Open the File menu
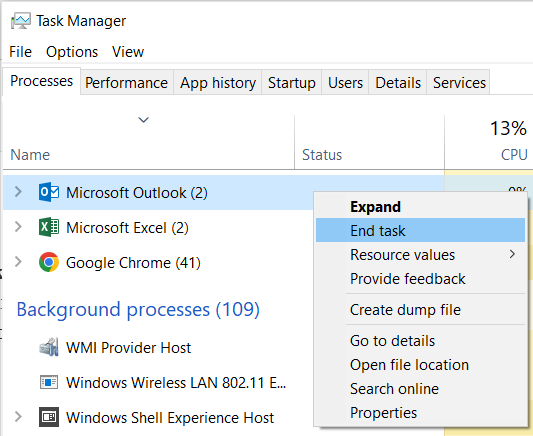This screenshot has width=533, height=436. click(x=20, y=52)
